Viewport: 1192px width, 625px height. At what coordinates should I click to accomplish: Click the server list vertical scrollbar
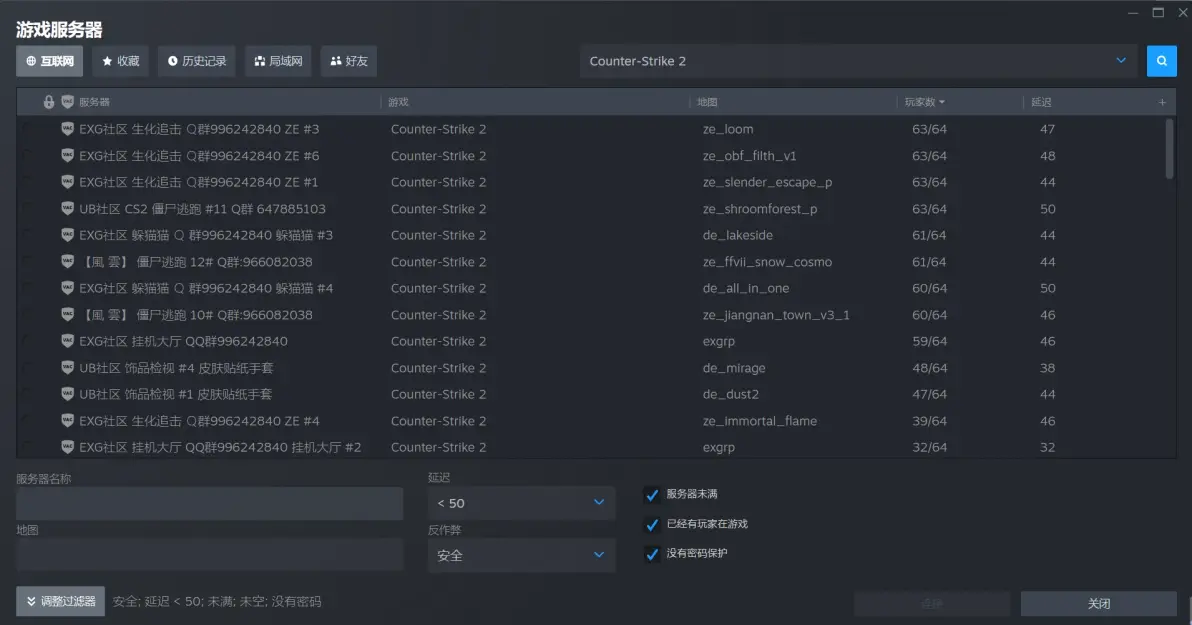coord(1170,148)
